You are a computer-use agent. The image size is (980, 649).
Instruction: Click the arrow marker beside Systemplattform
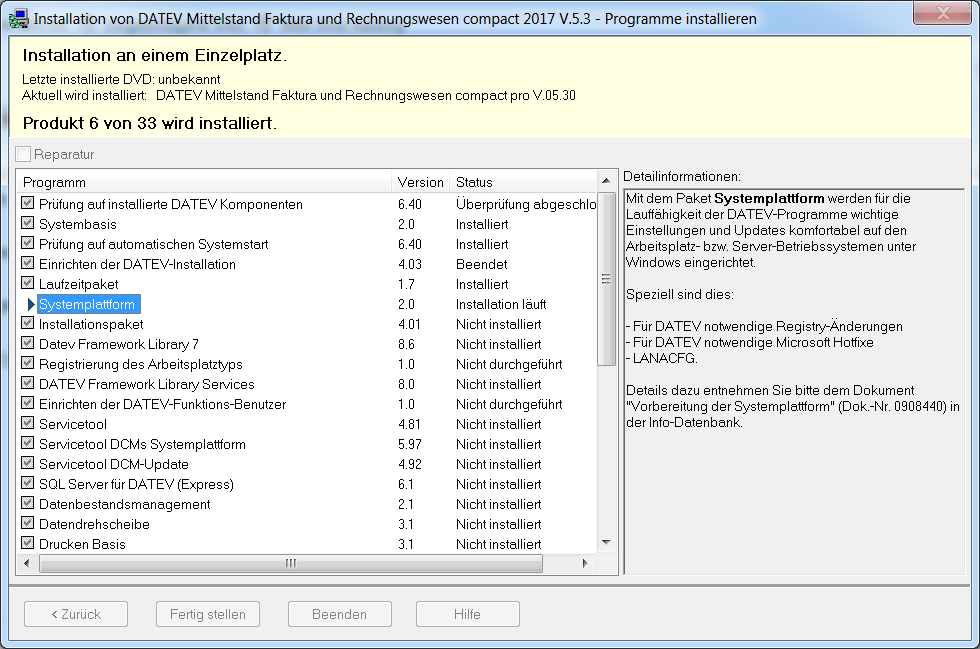[x=31, y=304]
